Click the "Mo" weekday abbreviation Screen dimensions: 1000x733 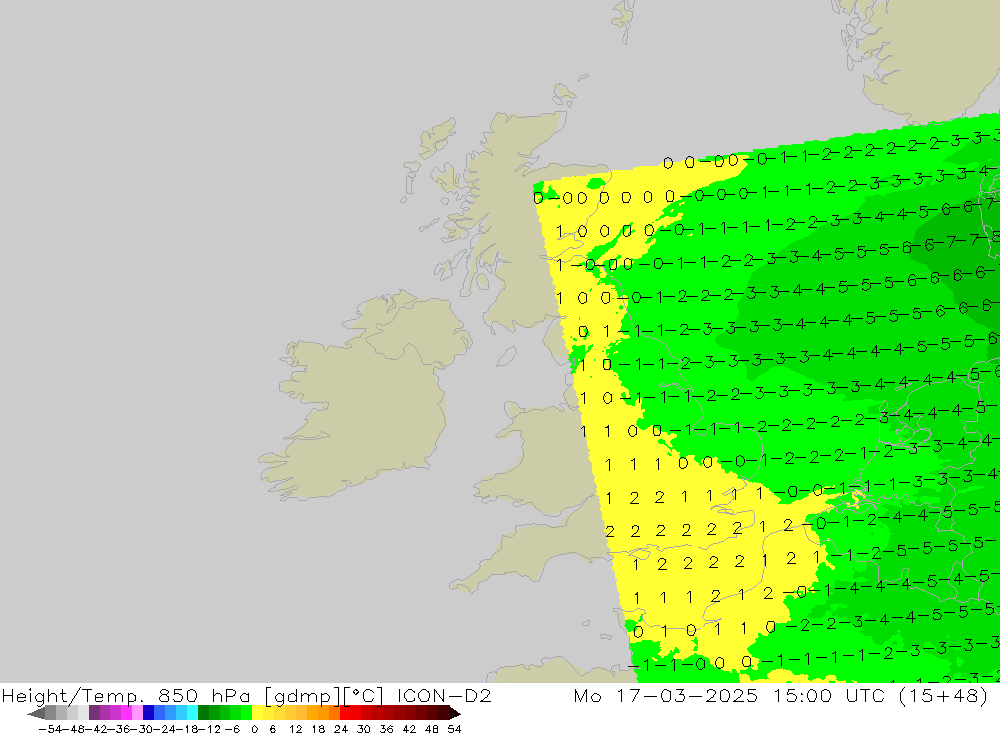pyautogui.click(x=587, y=695)
